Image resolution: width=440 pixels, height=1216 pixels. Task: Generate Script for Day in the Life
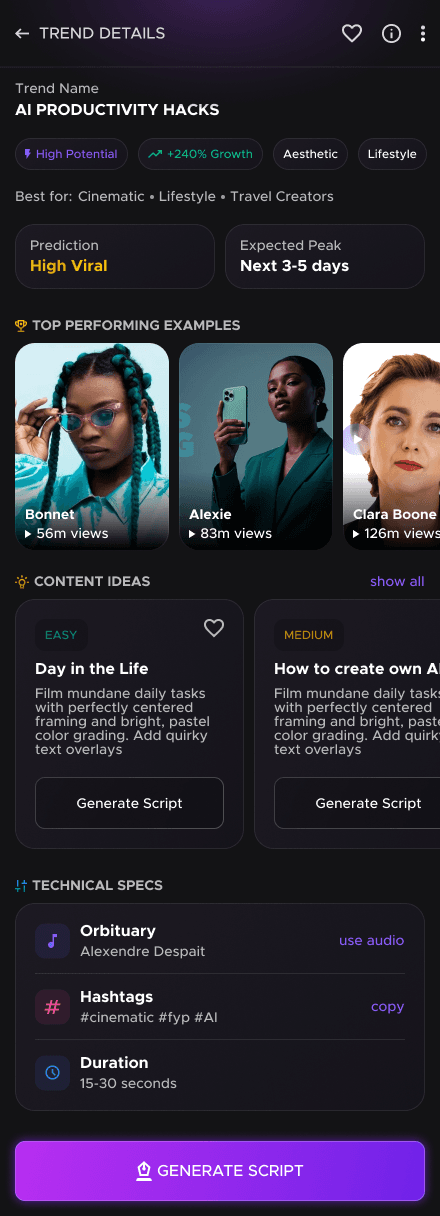point(129,803)
